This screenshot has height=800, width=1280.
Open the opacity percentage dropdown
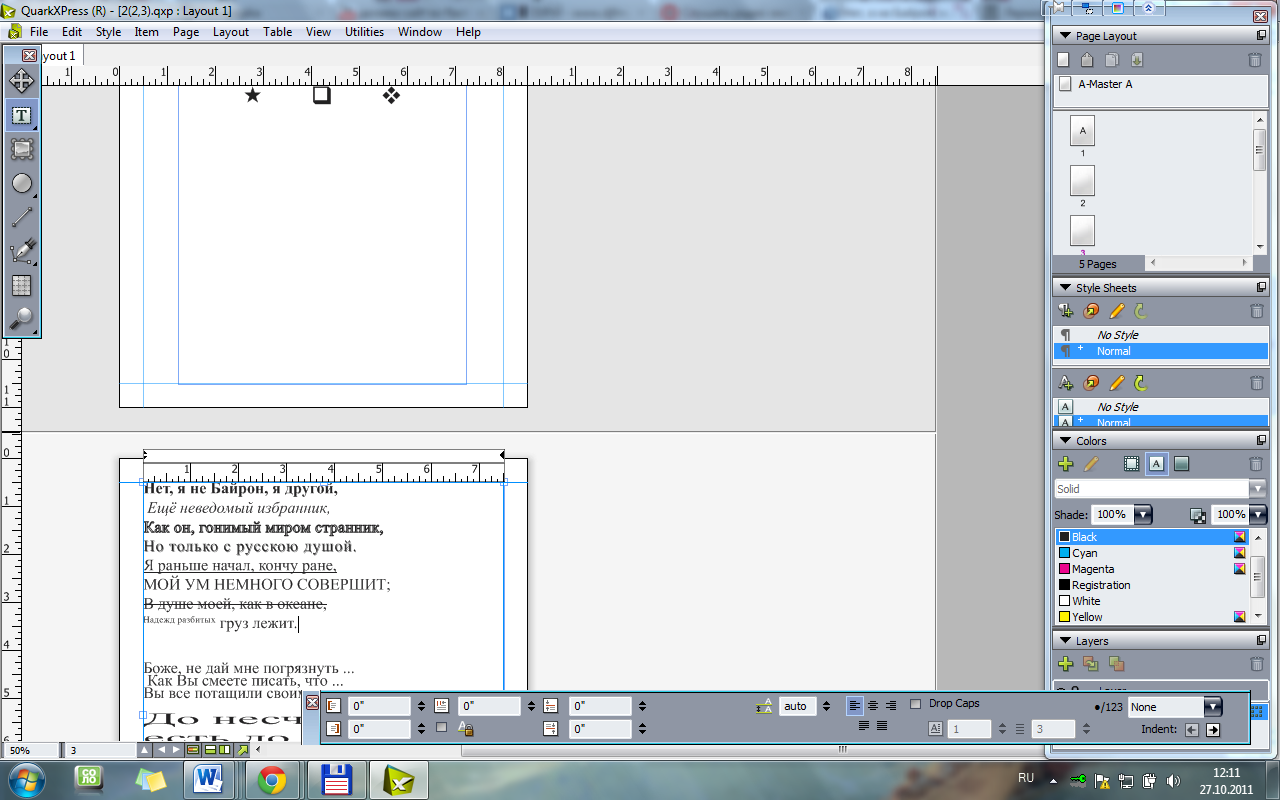[x=1256, y=515]
